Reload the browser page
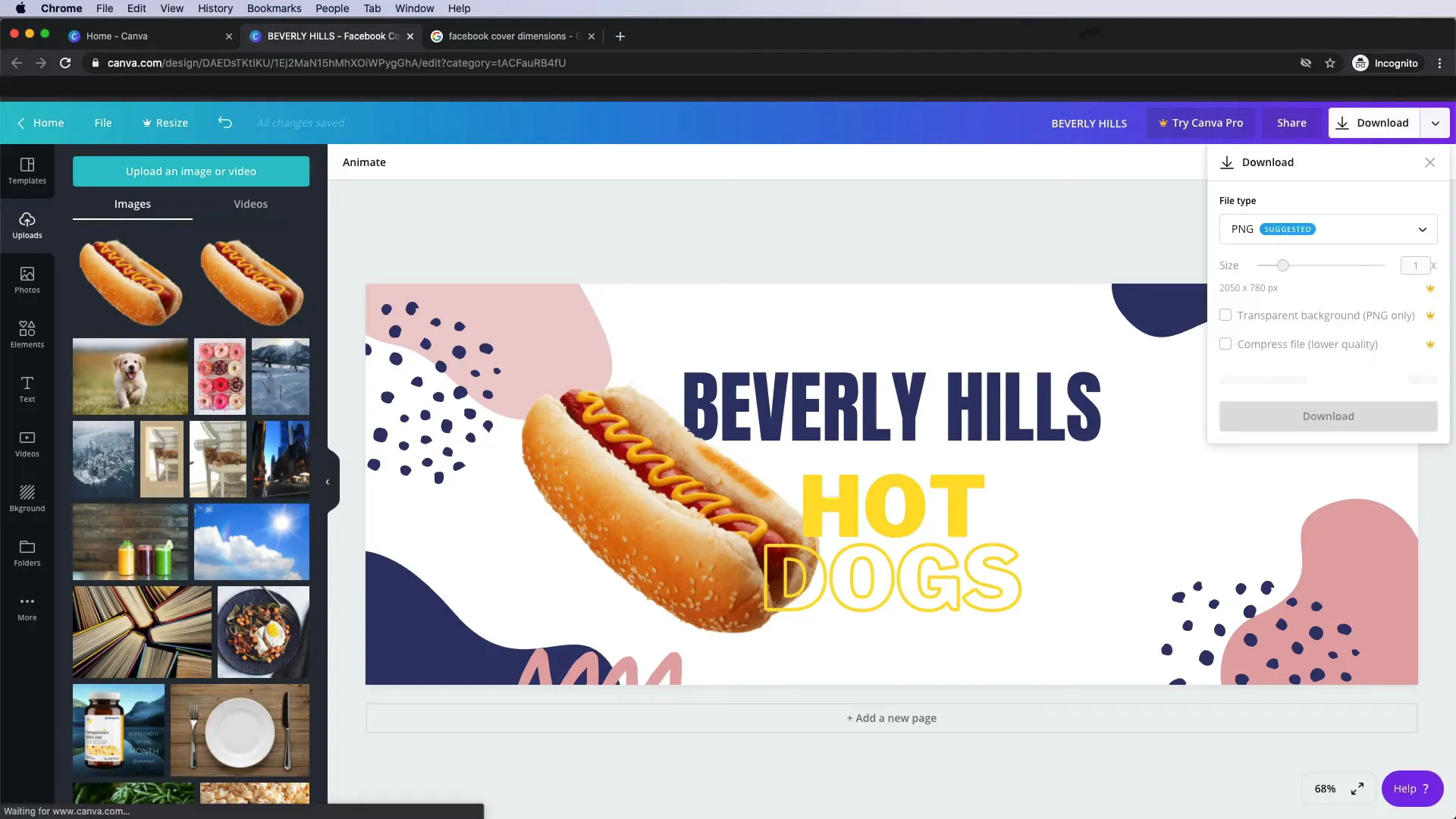This screenshot has width=1456, height=819. pyautogui.click(x=65, y=63)
